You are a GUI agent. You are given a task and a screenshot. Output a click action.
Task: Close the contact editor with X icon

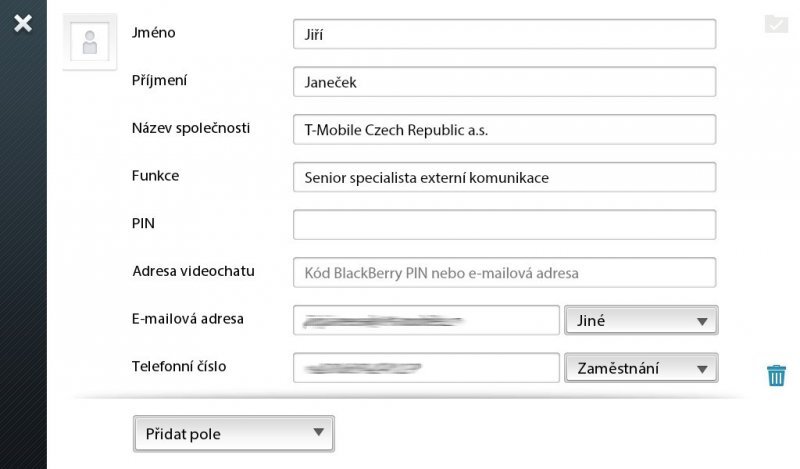point(23,22)
